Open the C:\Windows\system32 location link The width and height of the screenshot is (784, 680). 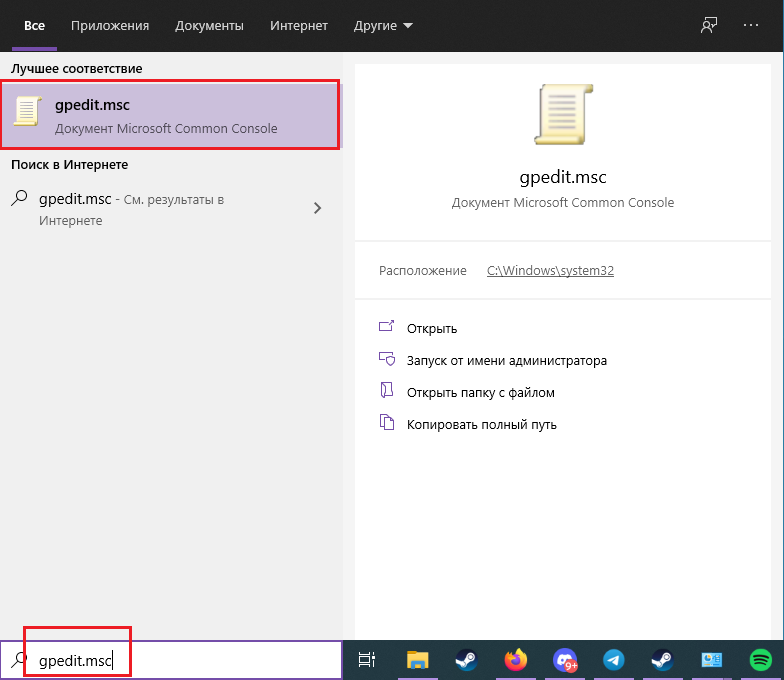point(550,270)
